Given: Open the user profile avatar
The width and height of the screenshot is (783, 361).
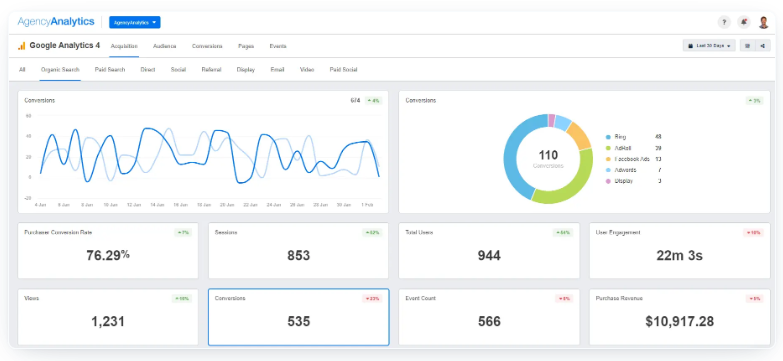Looking at the screenshot, I should click(764, 22).
